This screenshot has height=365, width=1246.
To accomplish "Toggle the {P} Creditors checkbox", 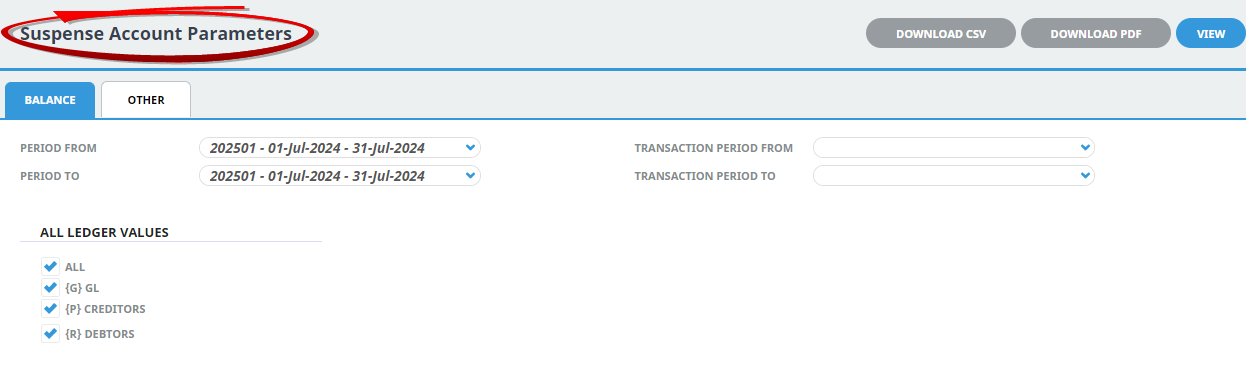I will pos(50,309).
